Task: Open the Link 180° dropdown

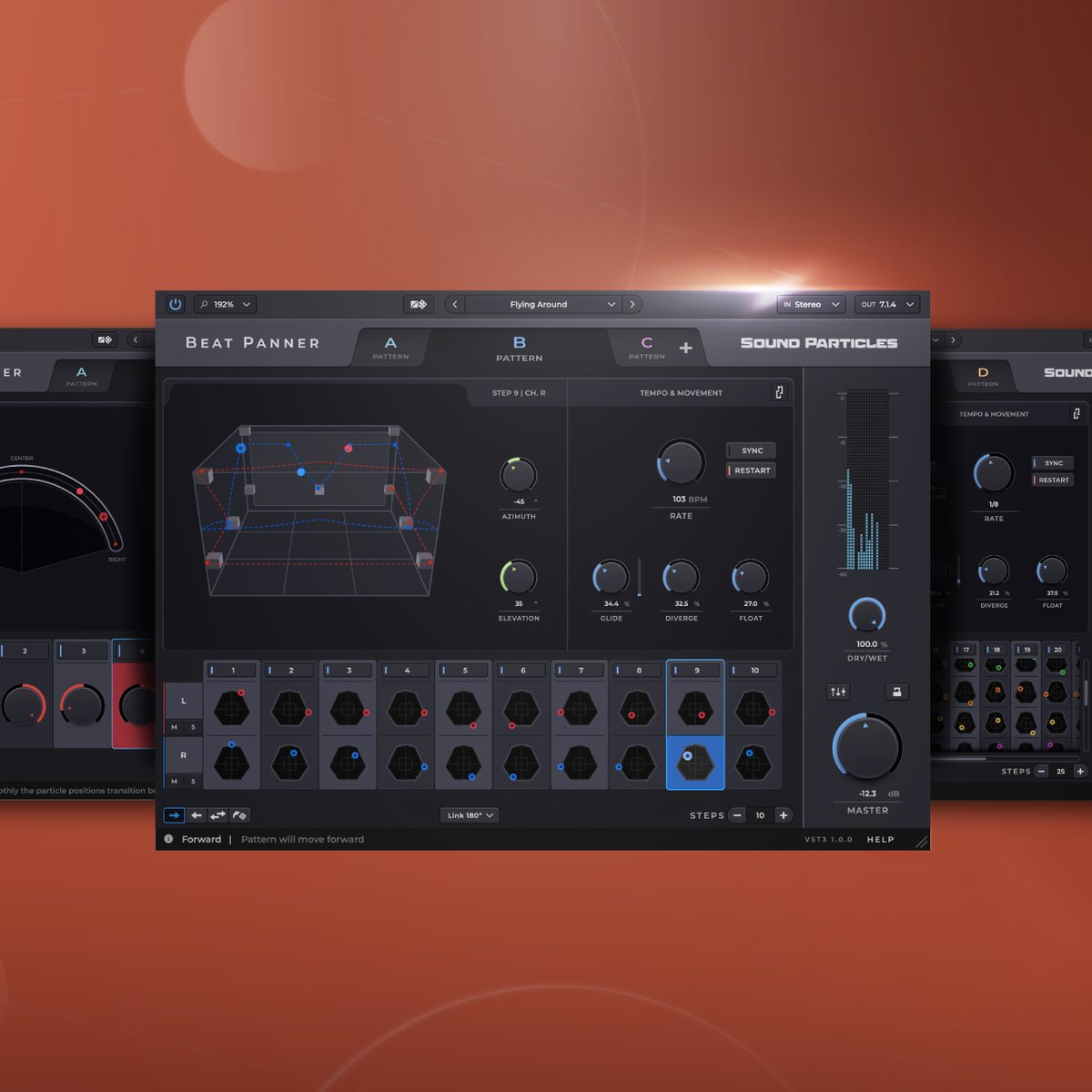Action: pos(470,815)
